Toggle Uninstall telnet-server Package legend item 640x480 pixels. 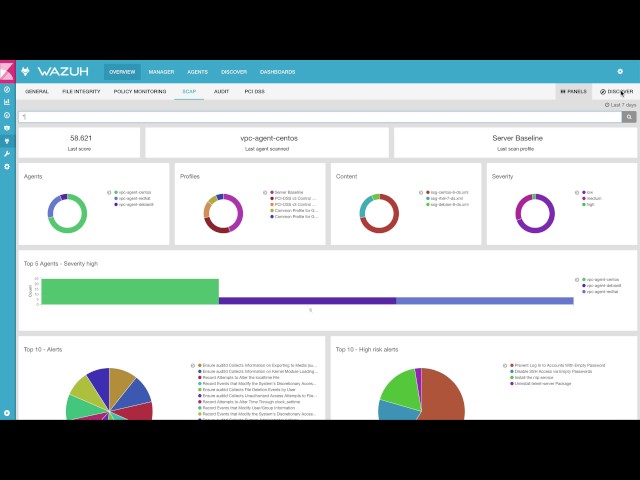click(x=540, y=384)
